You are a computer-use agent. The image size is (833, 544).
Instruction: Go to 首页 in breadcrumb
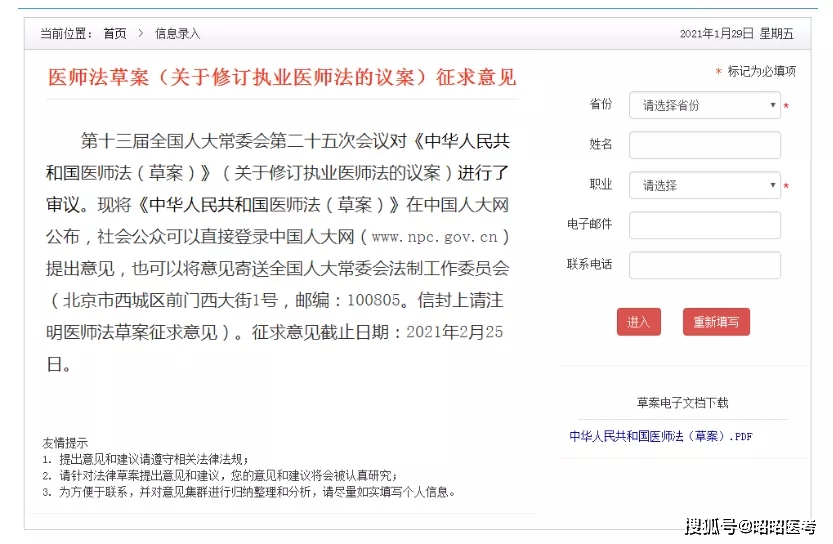(115, 34)
